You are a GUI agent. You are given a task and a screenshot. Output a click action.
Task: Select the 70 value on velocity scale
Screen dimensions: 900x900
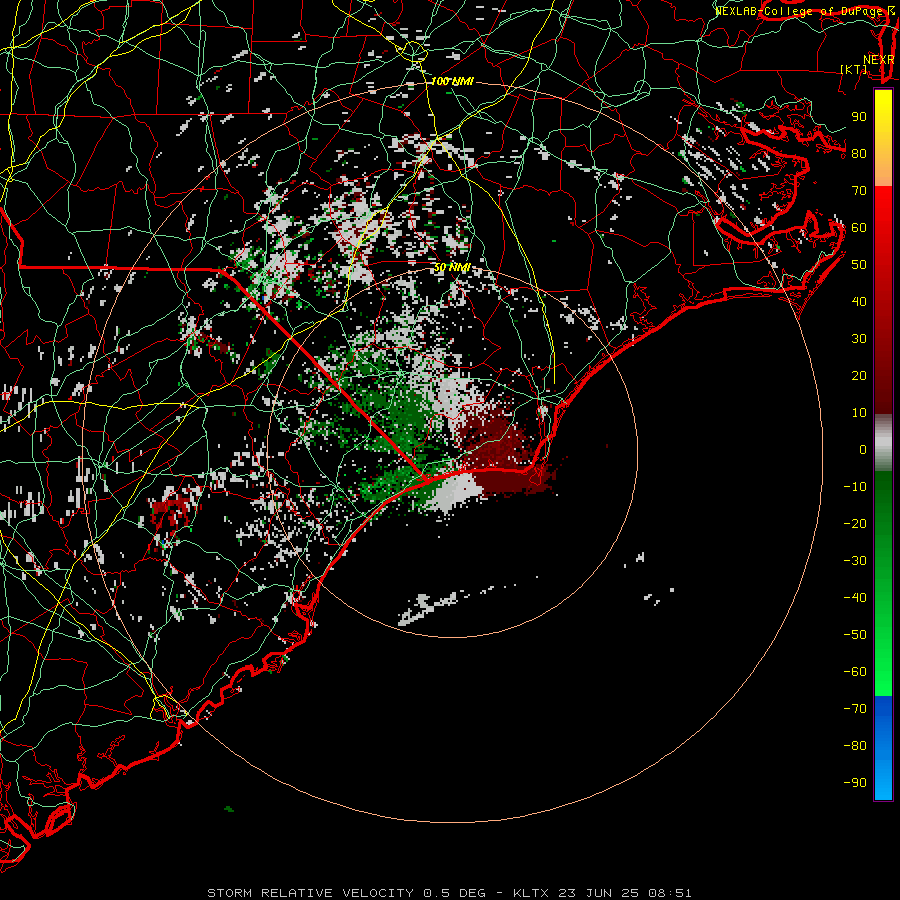pos(859,191)
